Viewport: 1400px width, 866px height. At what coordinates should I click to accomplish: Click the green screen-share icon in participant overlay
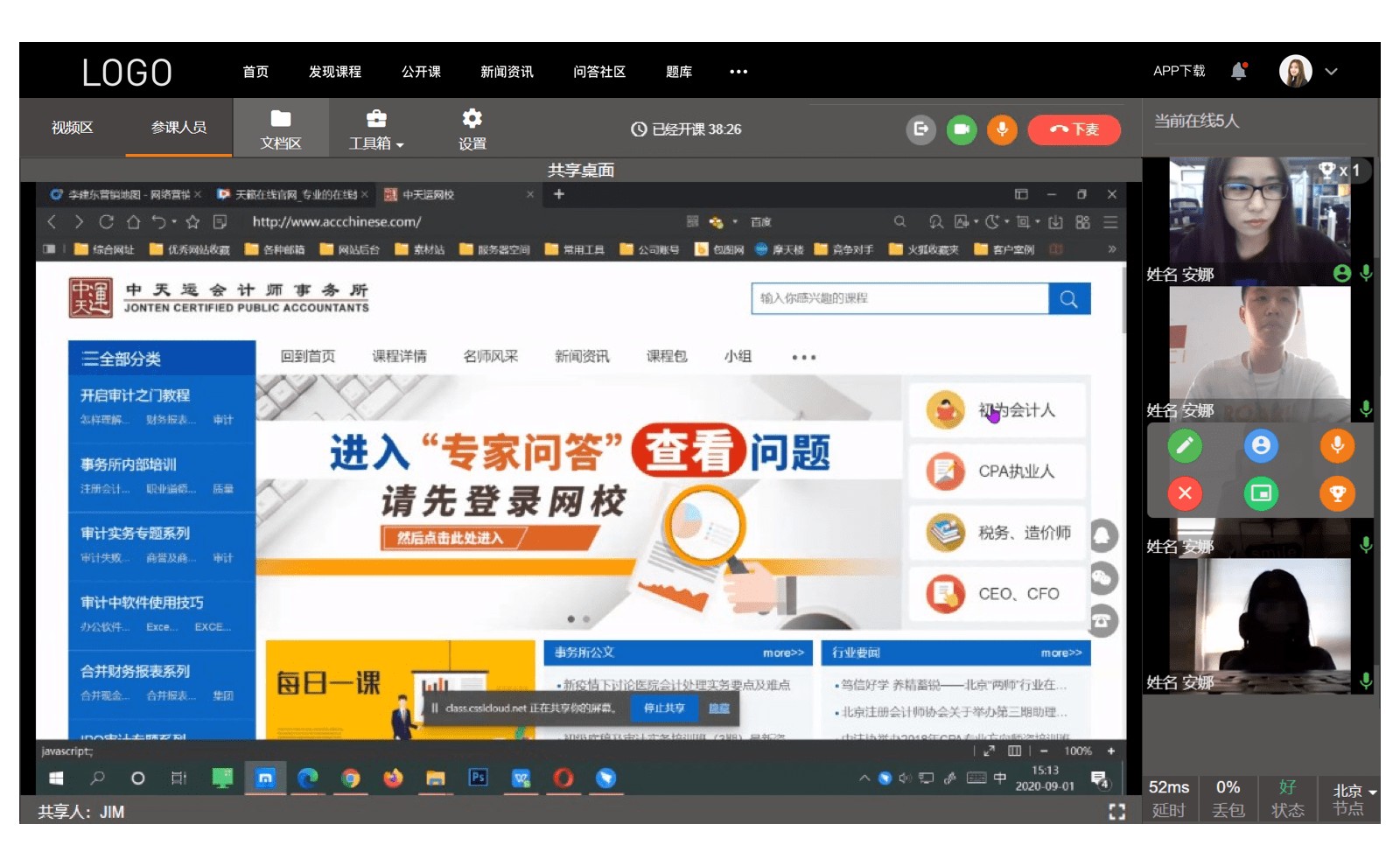(1261, 493)
